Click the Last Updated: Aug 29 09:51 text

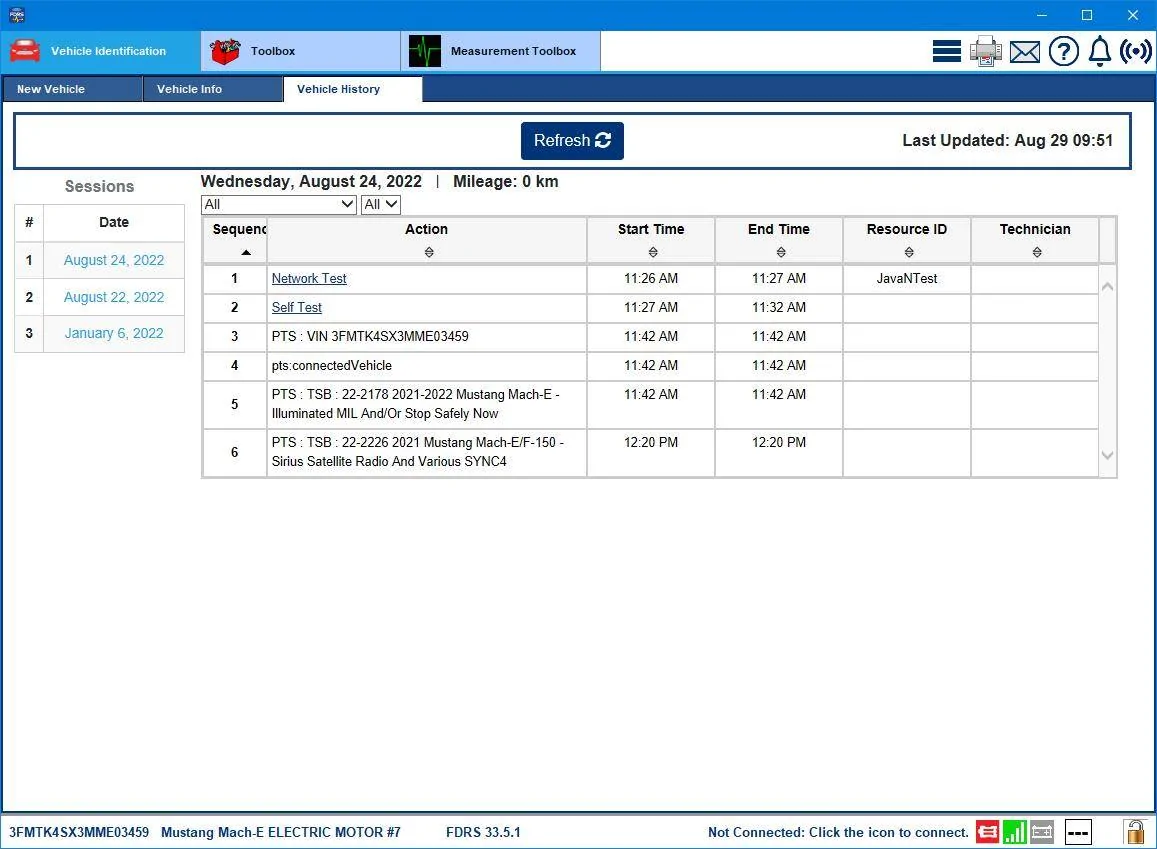[1007, 140]
